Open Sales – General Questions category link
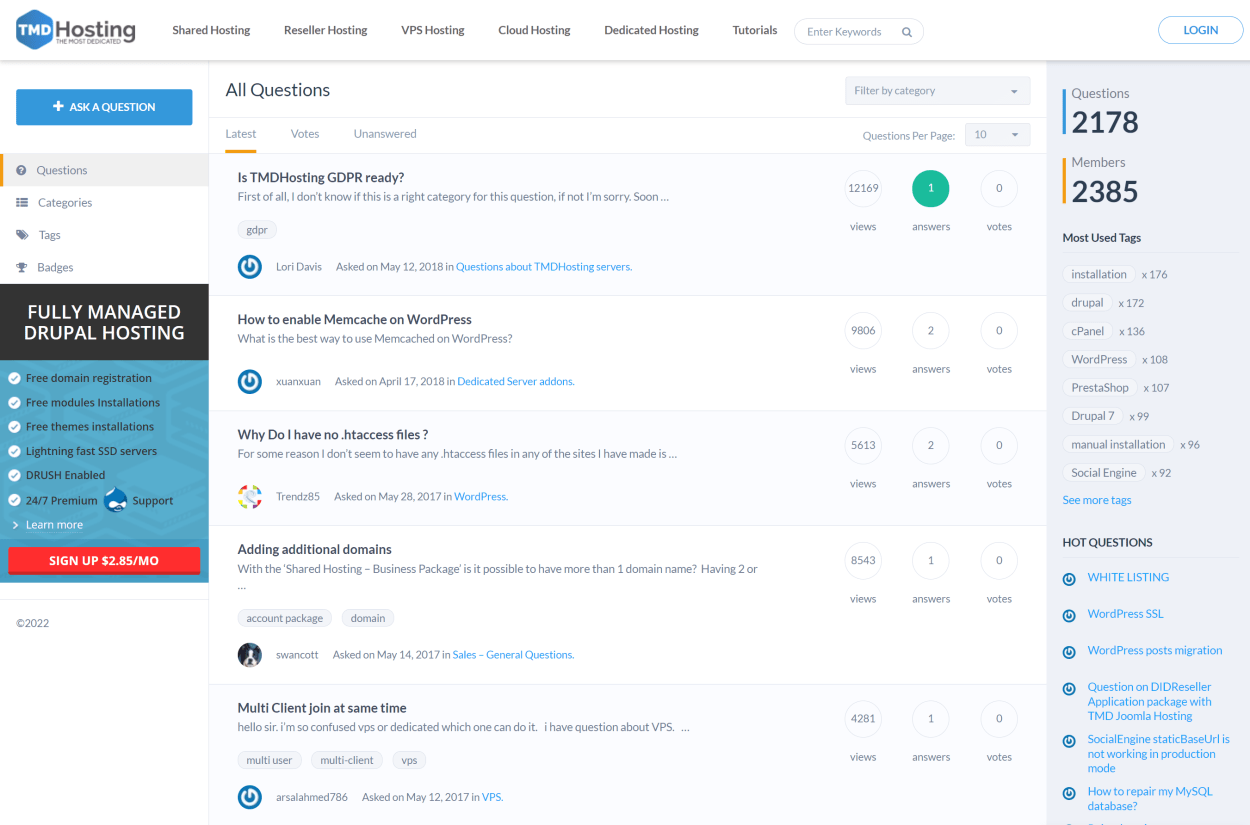Viewport: 1250px width, 825px height. tap(513, 655)
